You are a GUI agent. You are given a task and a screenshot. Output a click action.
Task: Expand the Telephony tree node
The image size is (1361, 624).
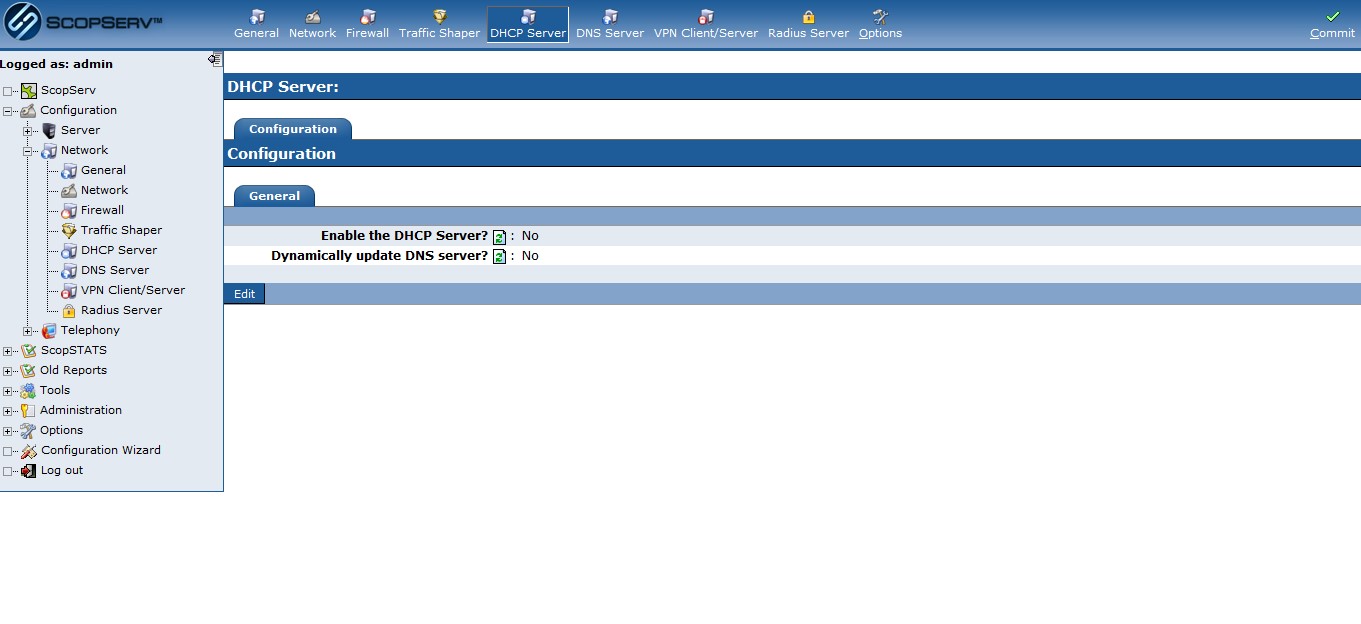click(x=28, y=331)
